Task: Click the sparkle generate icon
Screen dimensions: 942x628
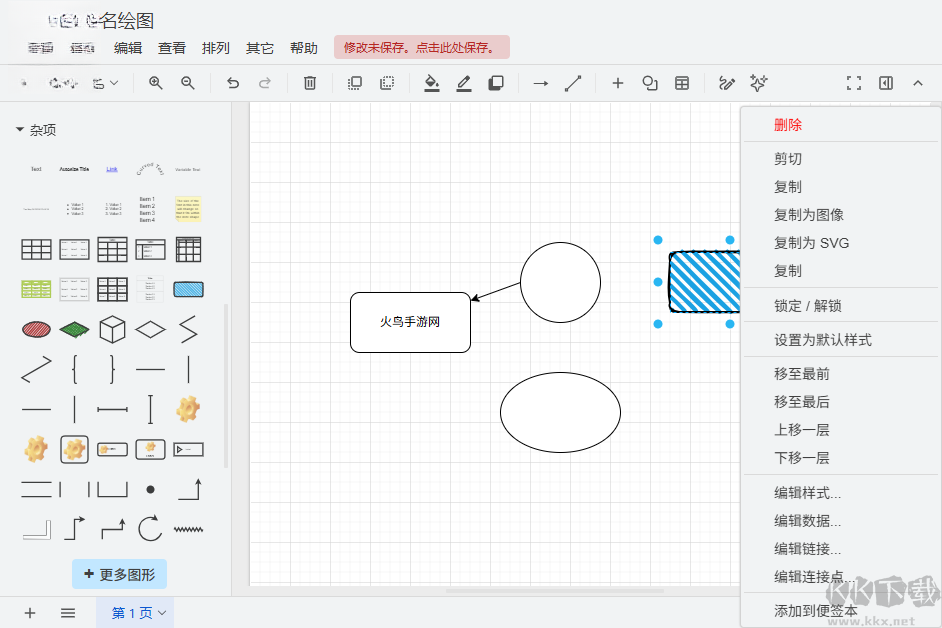Action: tap(759, 83)
